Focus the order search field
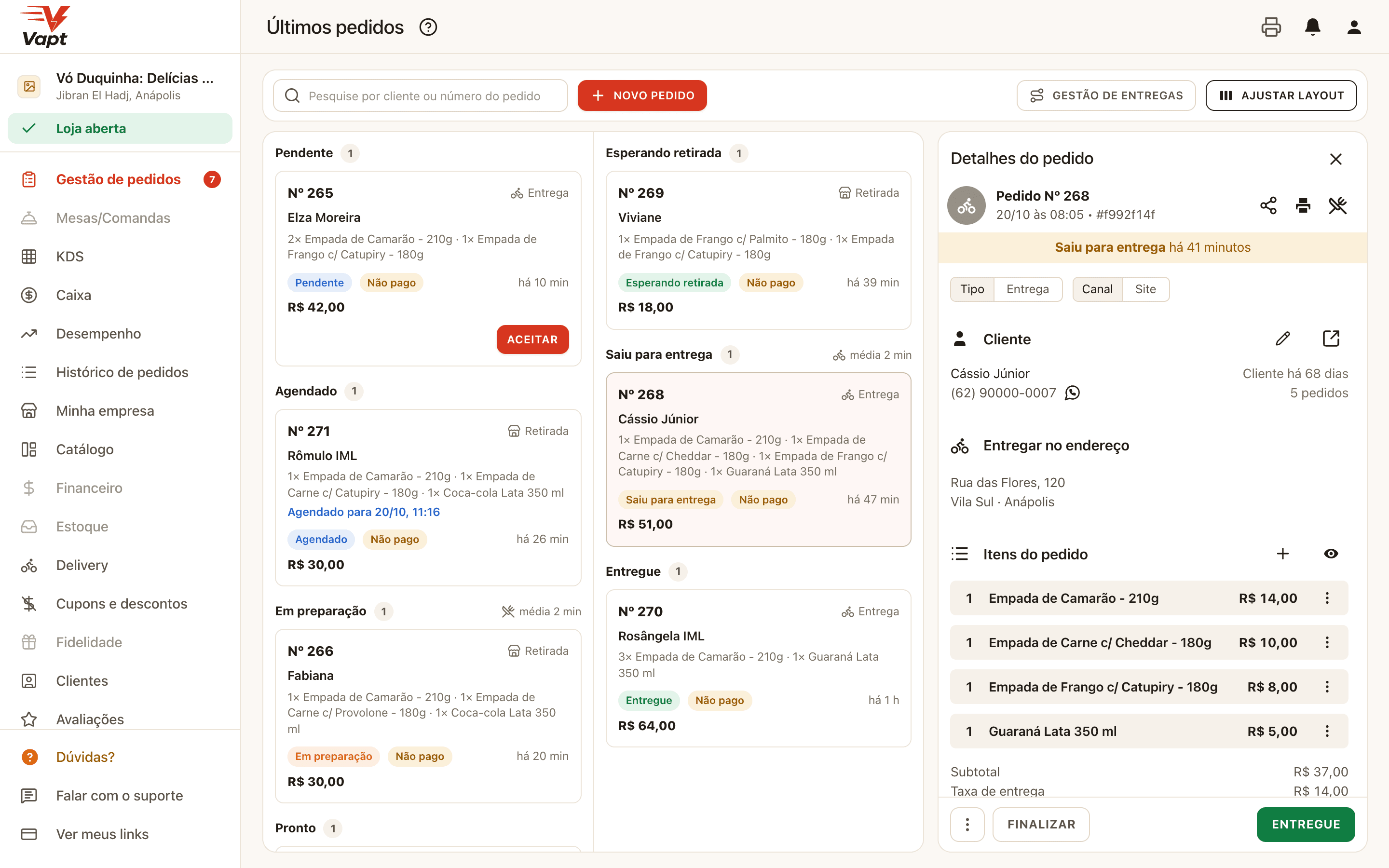Image resolution: width=1389 pixels, height=868 pixels. coord(421,95)
